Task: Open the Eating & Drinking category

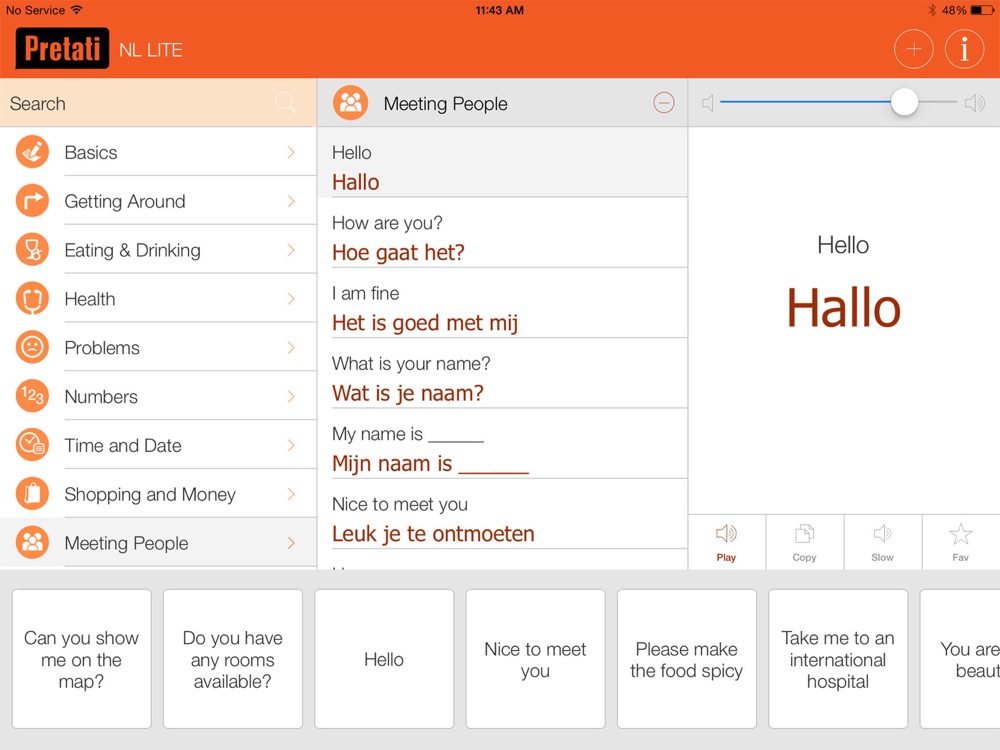Action: [158, 249]
